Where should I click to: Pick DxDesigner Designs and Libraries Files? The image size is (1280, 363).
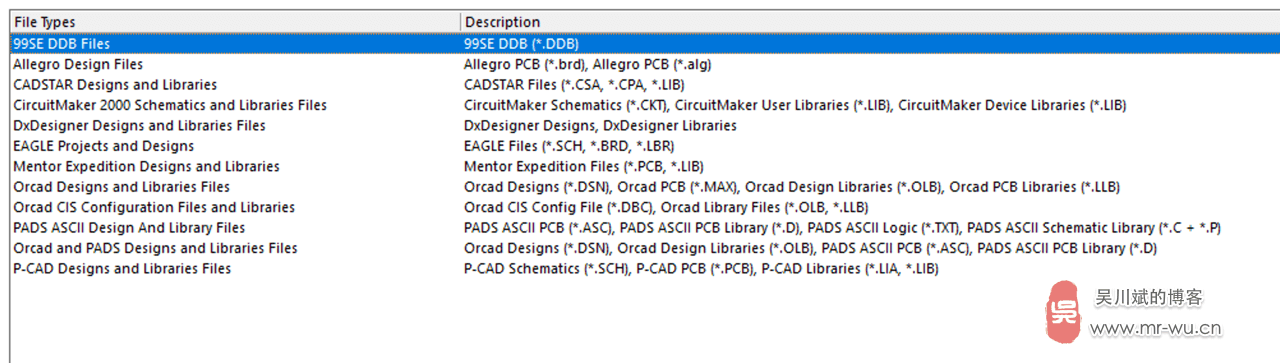point(139,126)
